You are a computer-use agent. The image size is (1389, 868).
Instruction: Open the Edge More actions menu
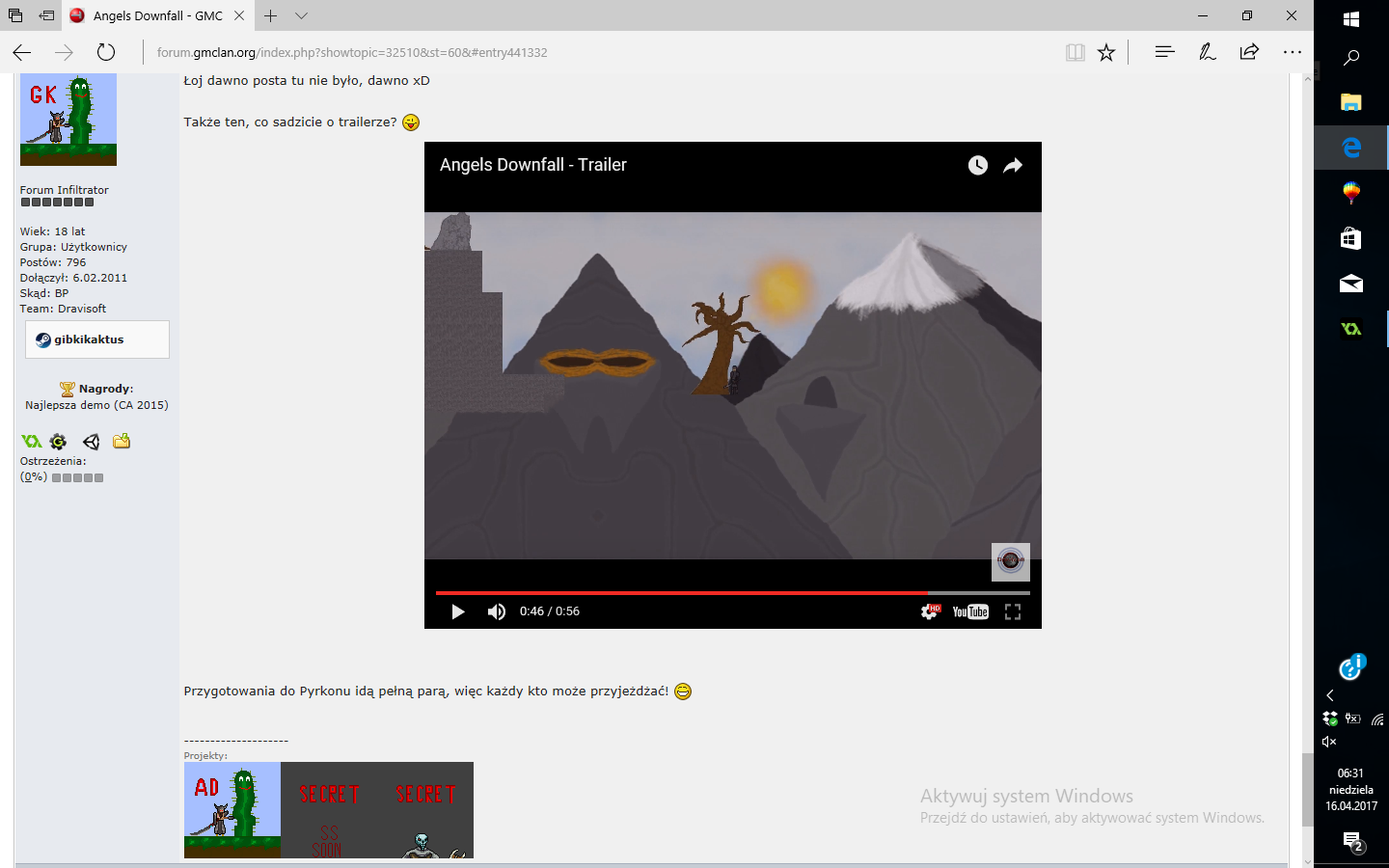pyautogui.click(x=1293, y=52)
